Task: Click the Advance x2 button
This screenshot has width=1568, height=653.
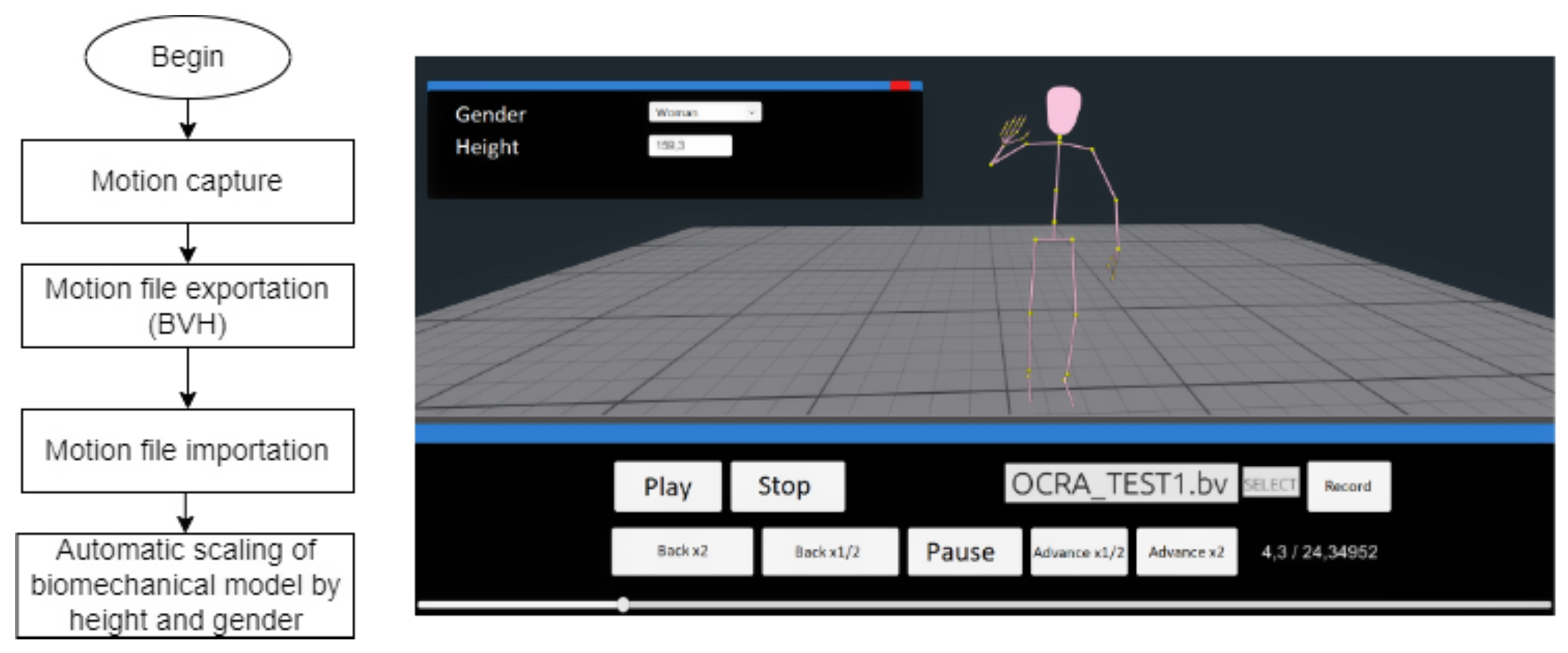Action: [x=1186, y=551]
